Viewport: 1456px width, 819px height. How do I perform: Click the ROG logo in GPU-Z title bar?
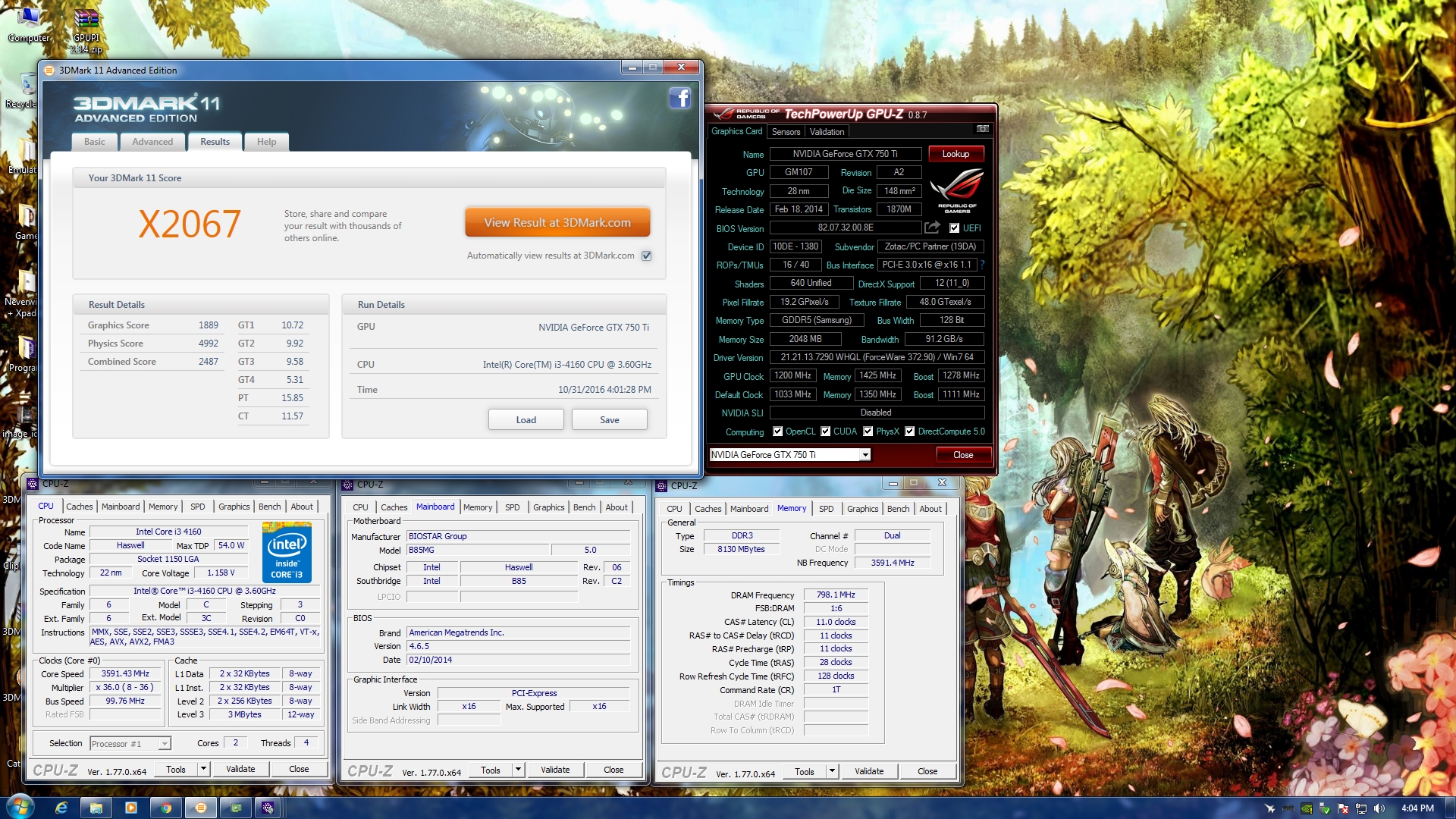747,114
